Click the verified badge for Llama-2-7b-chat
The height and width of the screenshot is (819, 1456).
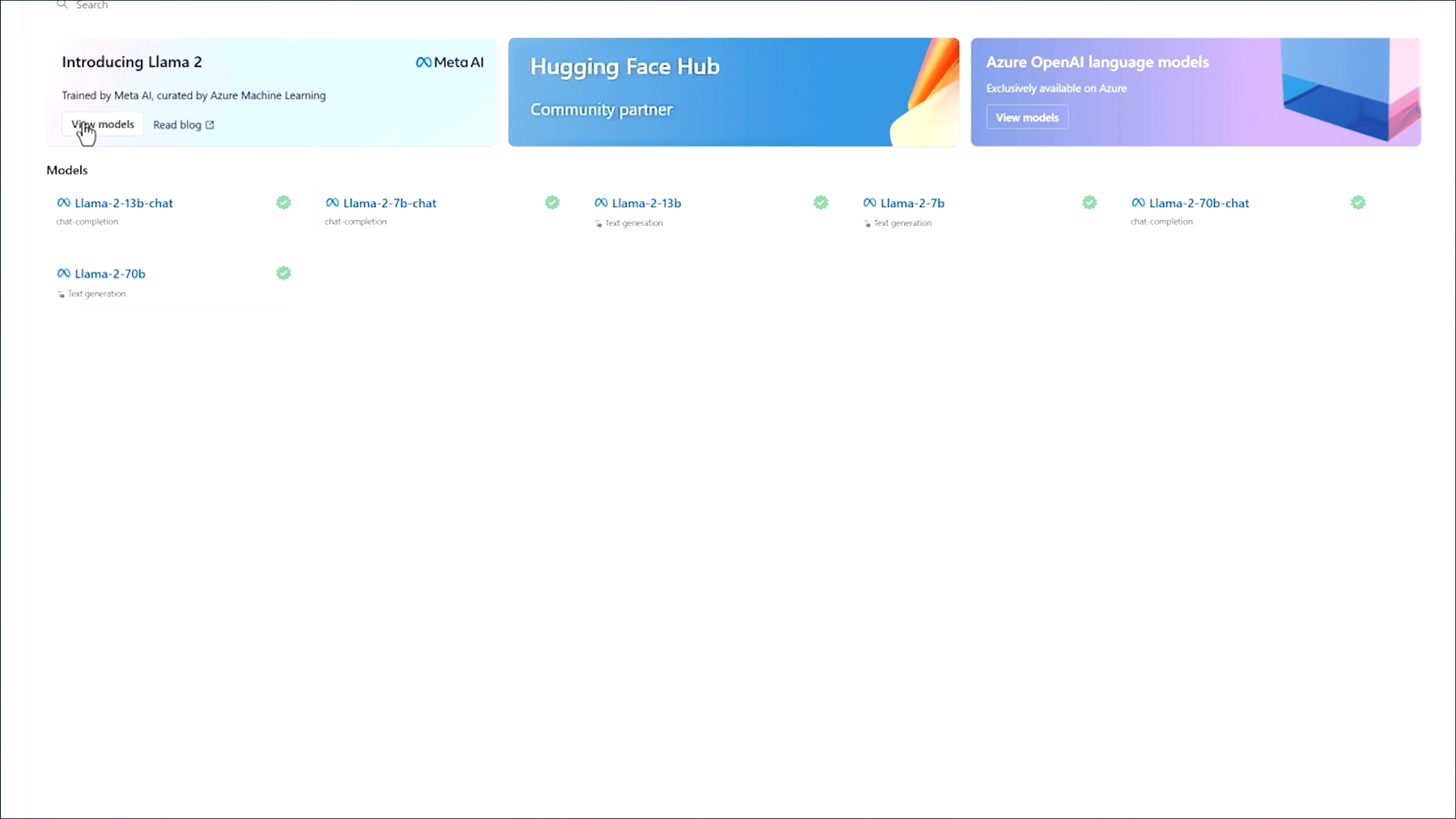[552, 202]
